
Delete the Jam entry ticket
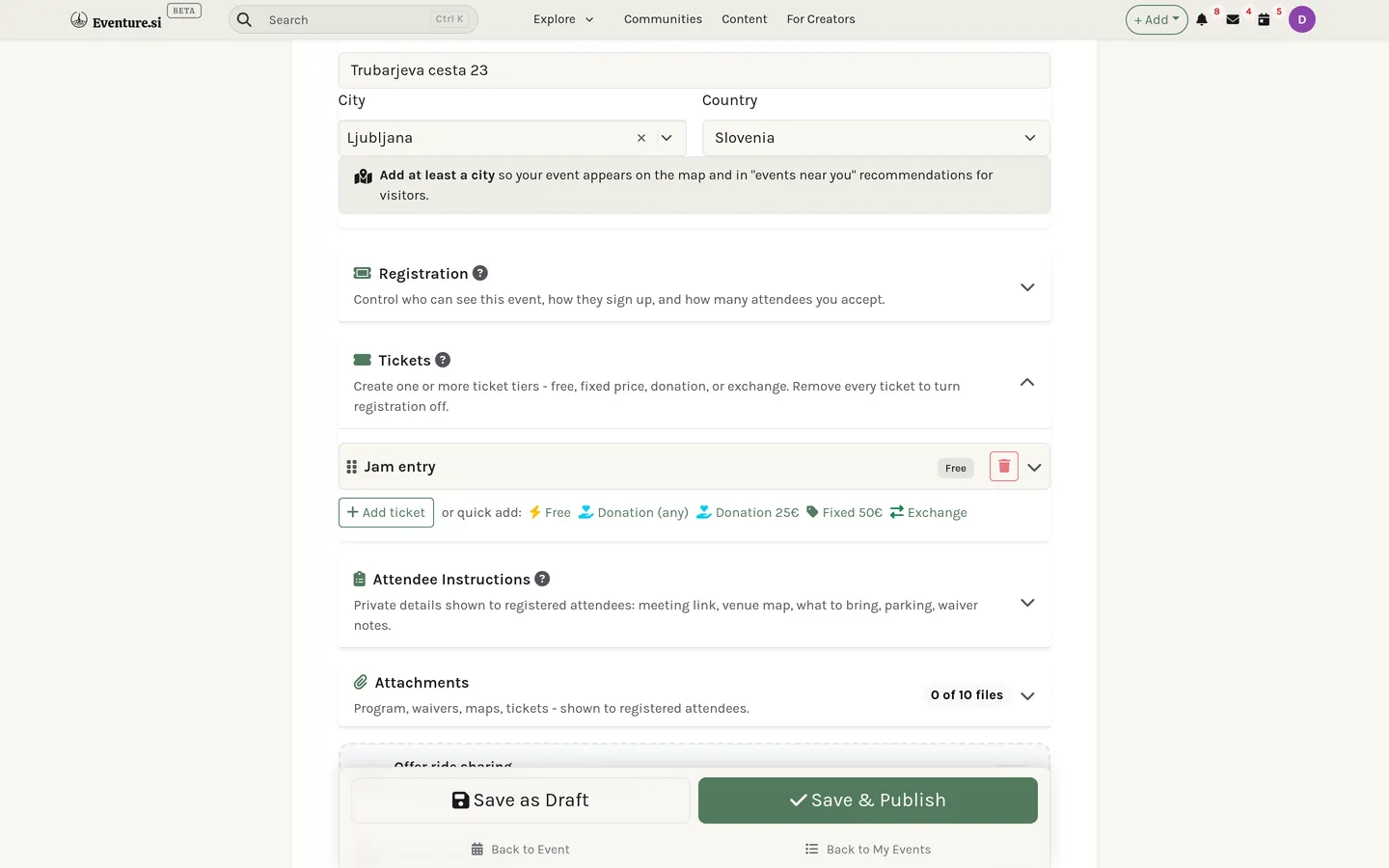click(x=1003, y=467)
